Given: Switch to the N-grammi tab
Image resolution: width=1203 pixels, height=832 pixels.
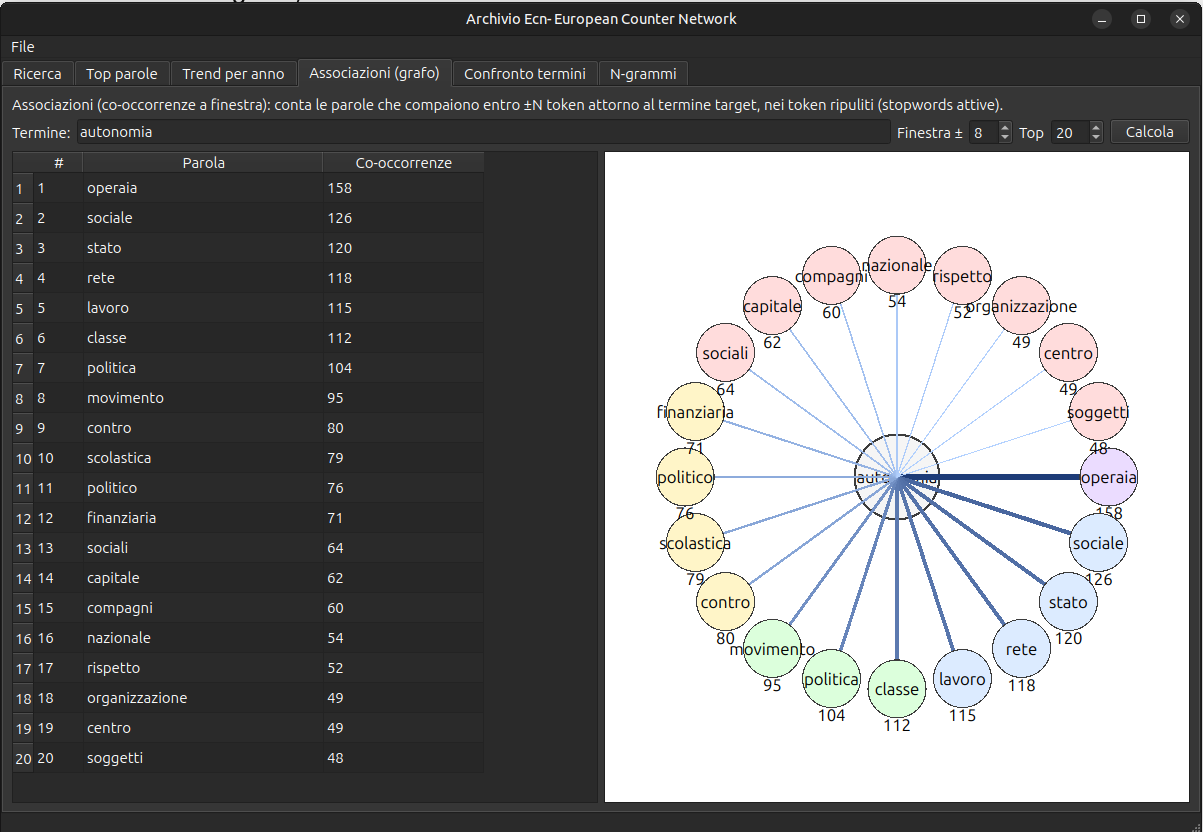Looking at the screenshot, I should (643, 74).
